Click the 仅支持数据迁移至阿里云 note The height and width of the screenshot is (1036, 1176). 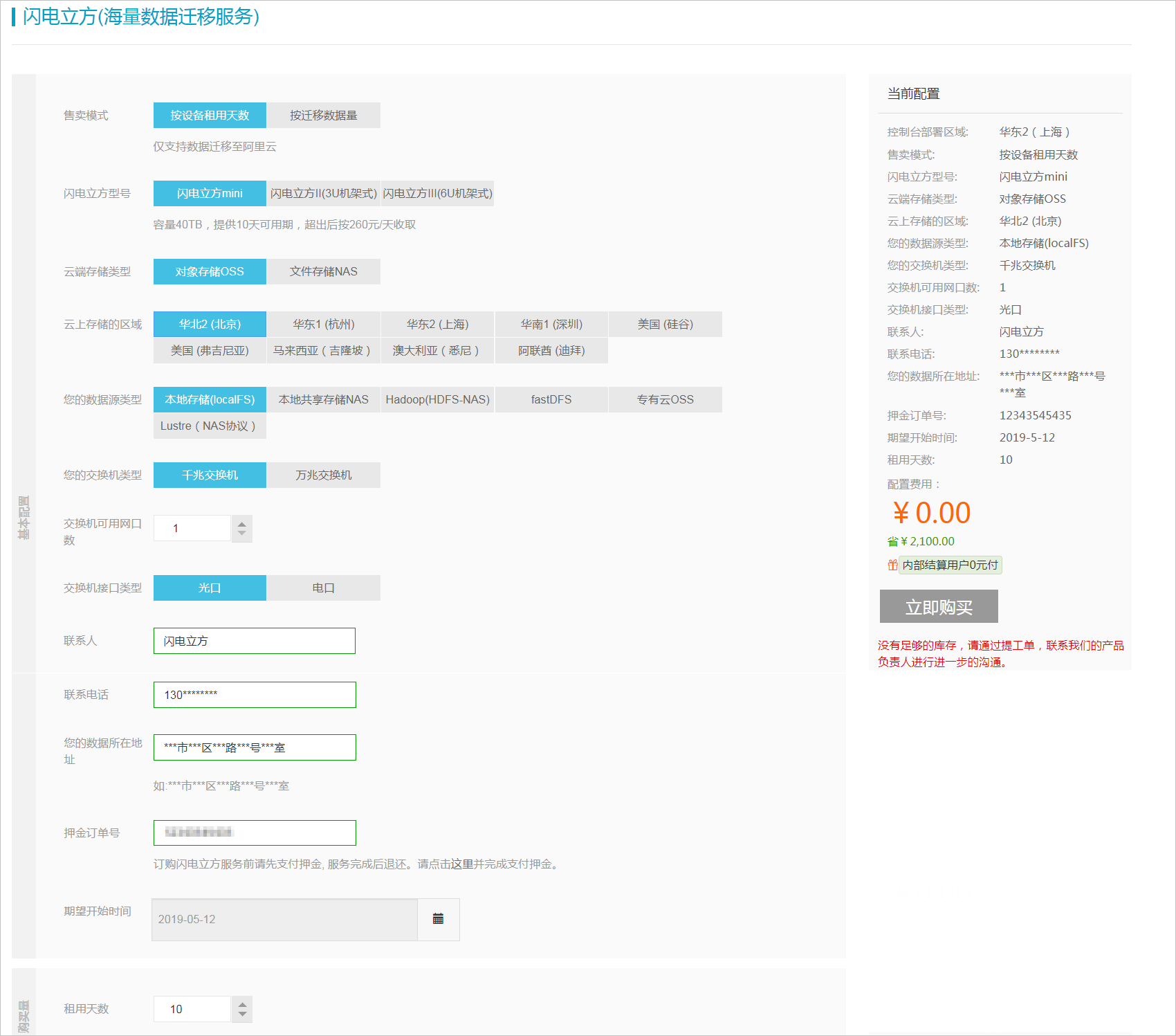215,147
